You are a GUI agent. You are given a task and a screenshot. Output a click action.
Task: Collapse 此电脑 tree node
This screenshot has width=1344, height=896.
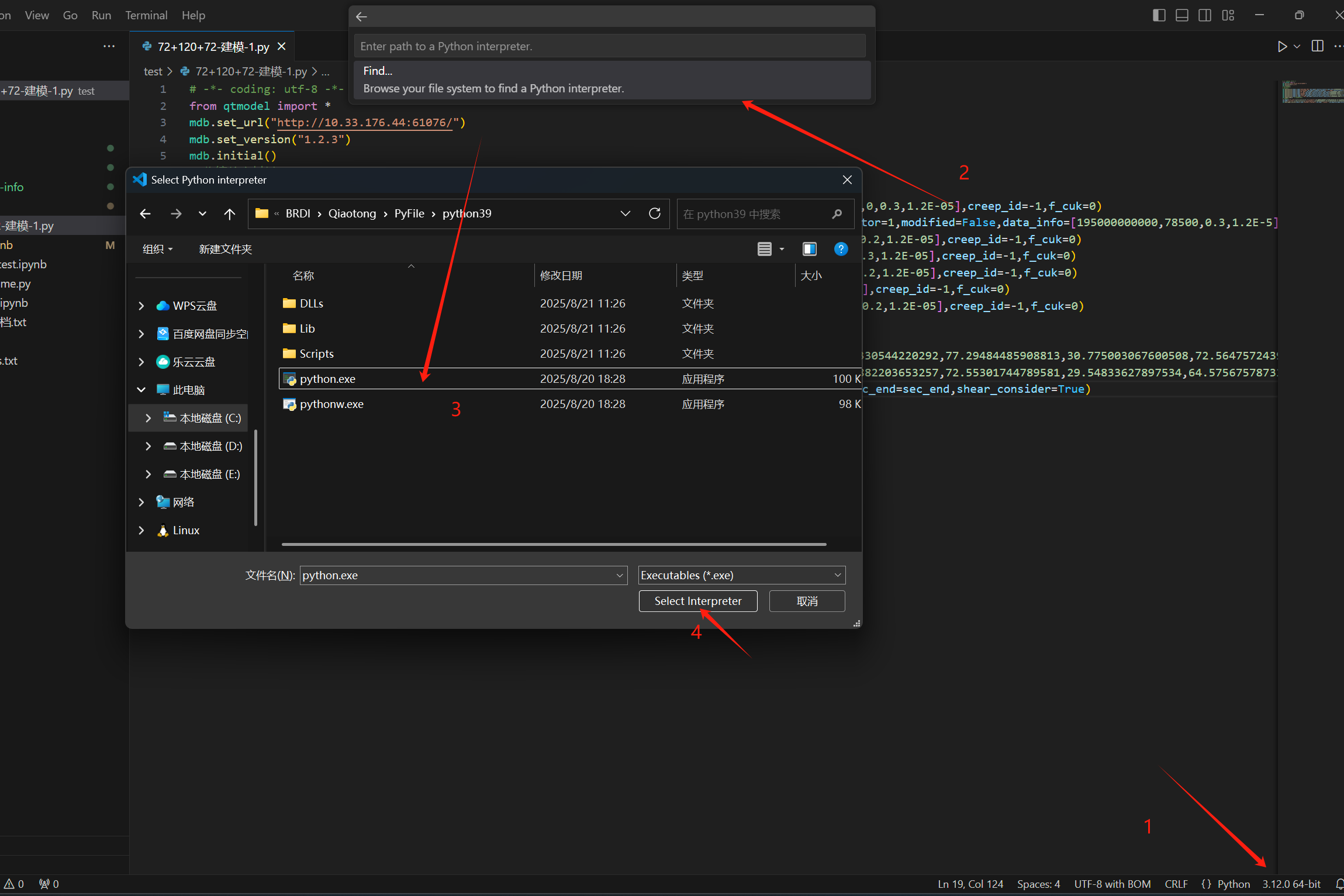click(141, 390)
